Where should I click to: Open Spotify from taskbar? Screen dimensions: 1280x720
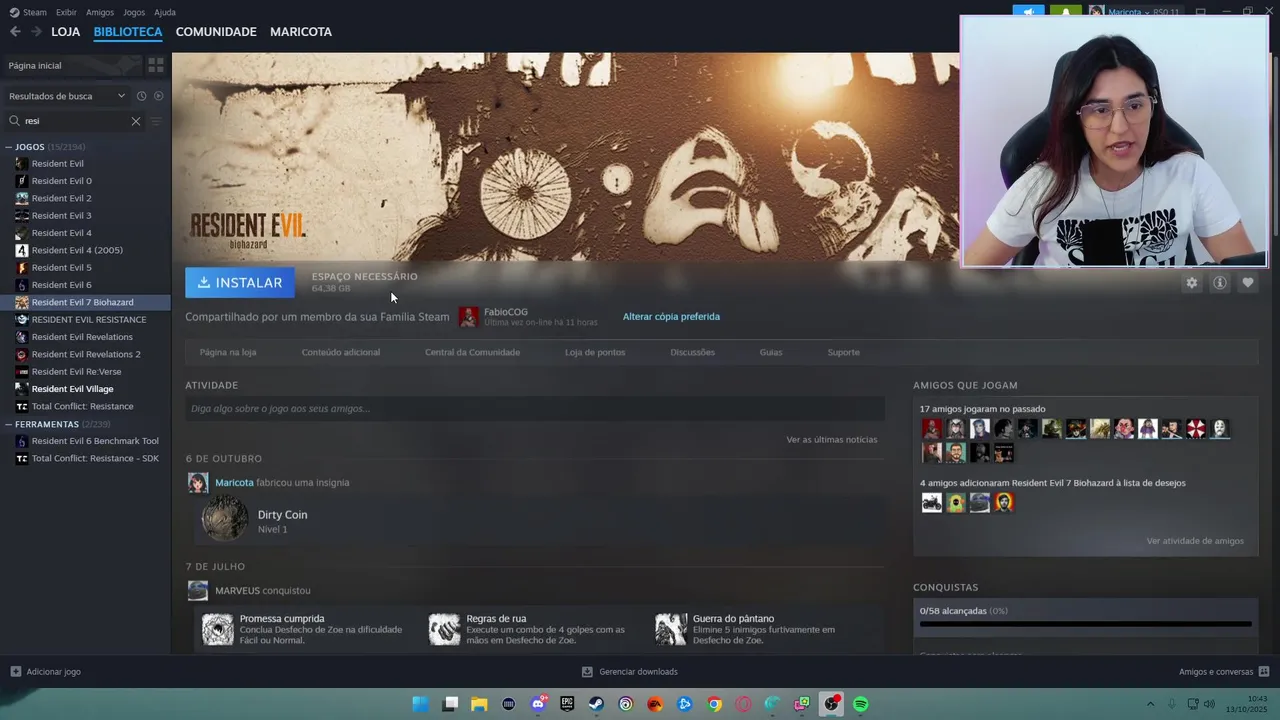tap(860, 704)
